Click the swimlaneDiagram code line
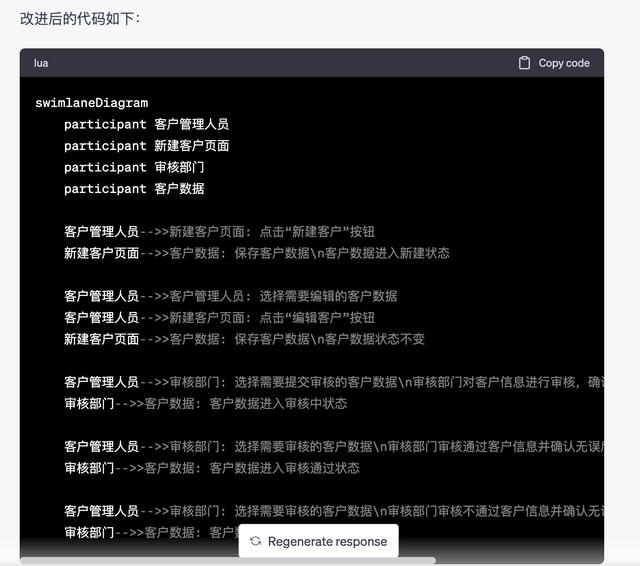The image size is (640, 566). [91, 103]
